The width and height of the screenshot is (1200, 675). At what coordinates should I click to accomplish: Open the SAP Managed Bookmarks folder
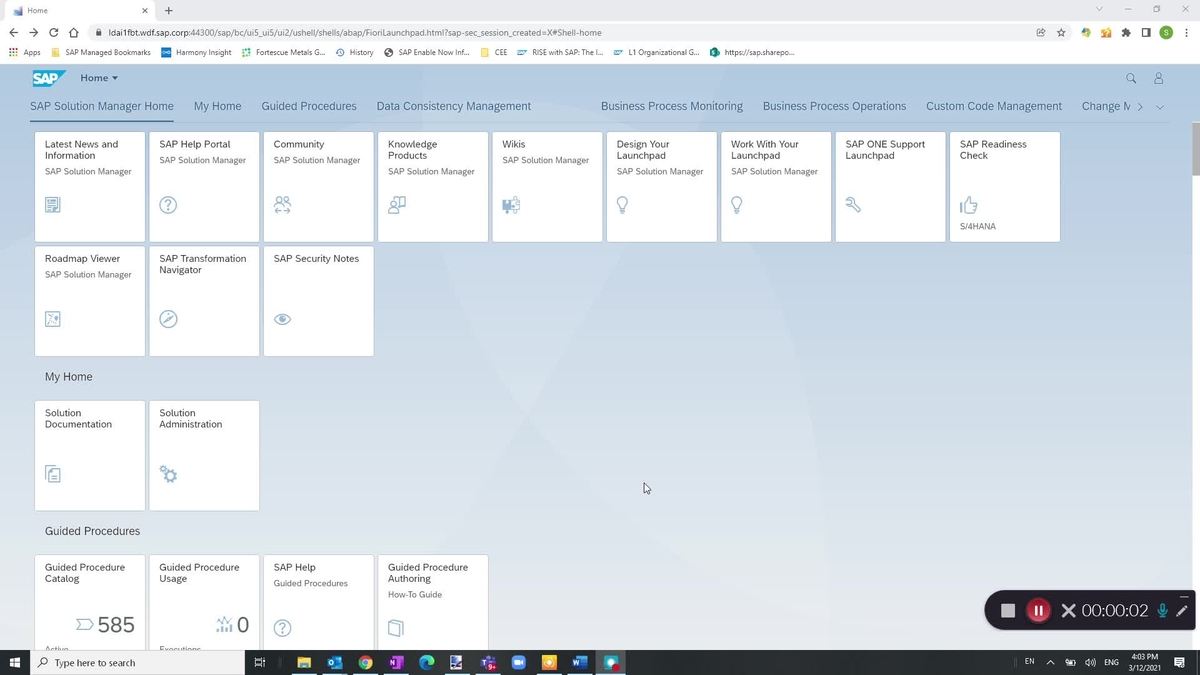(x=101, y=52)
